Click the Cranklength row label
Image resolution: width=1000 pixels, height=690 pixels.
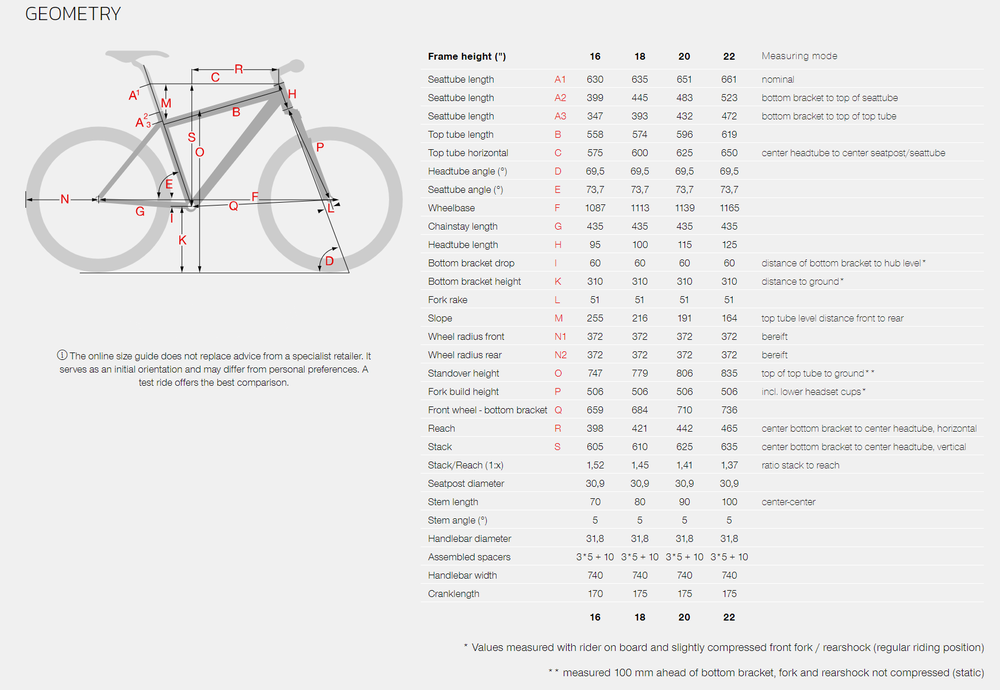455,594
